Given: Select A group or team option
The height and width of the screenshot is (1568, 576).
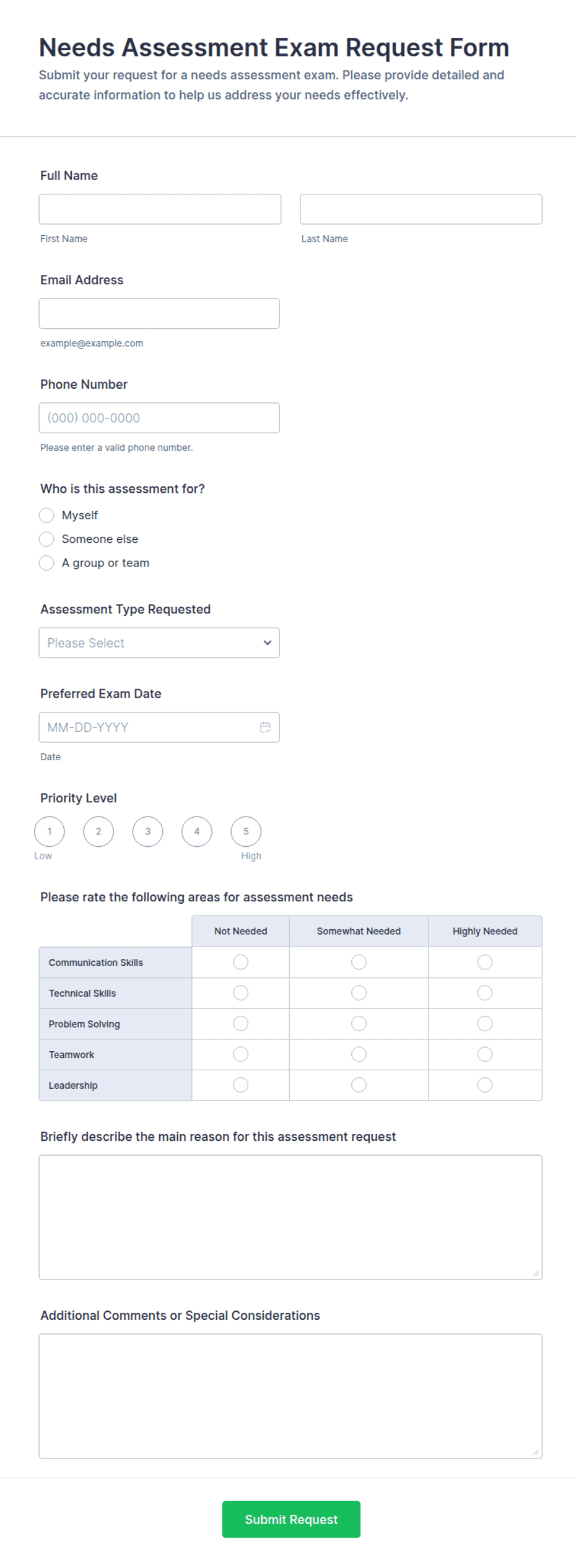Looking at the screenshot, I should 46,563.
